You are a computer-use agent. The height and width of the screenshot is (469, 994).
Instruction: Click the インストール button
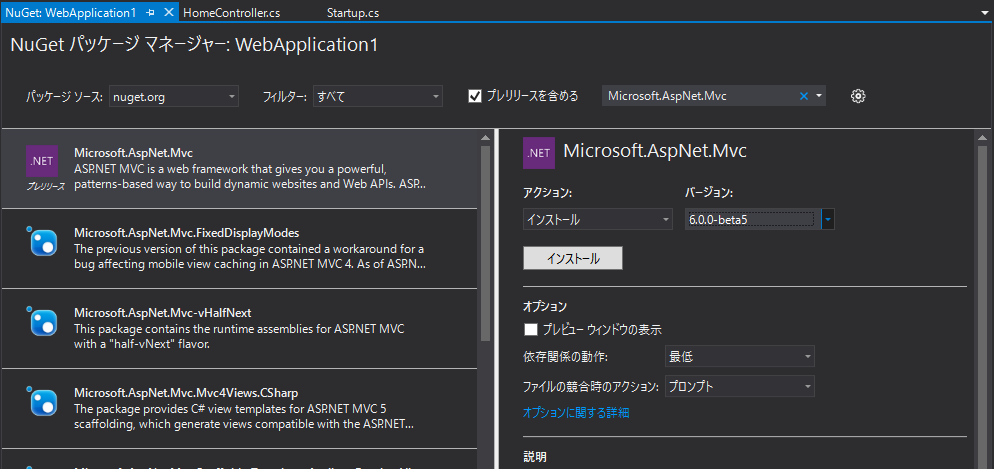pyautogui.click(x=573, y=259)
